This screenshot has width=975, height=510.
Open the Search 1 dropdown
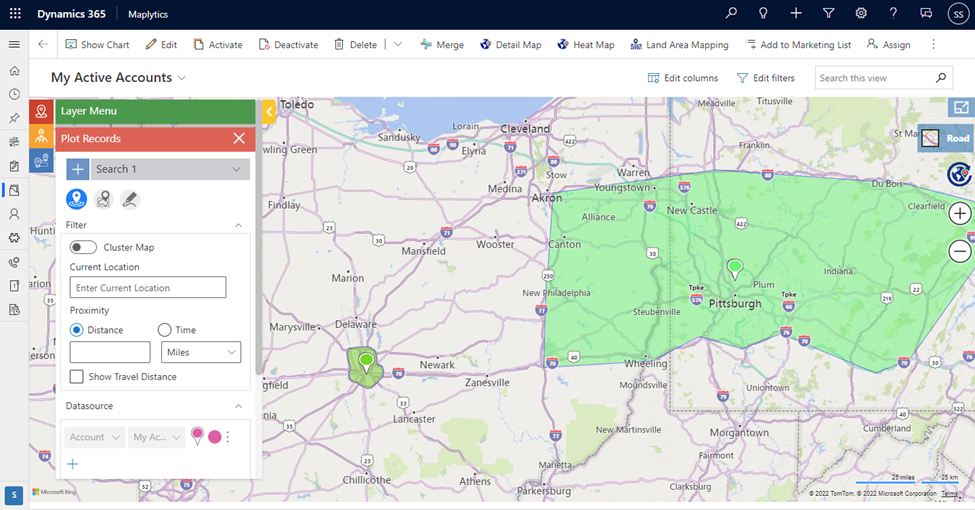[170, 169]
